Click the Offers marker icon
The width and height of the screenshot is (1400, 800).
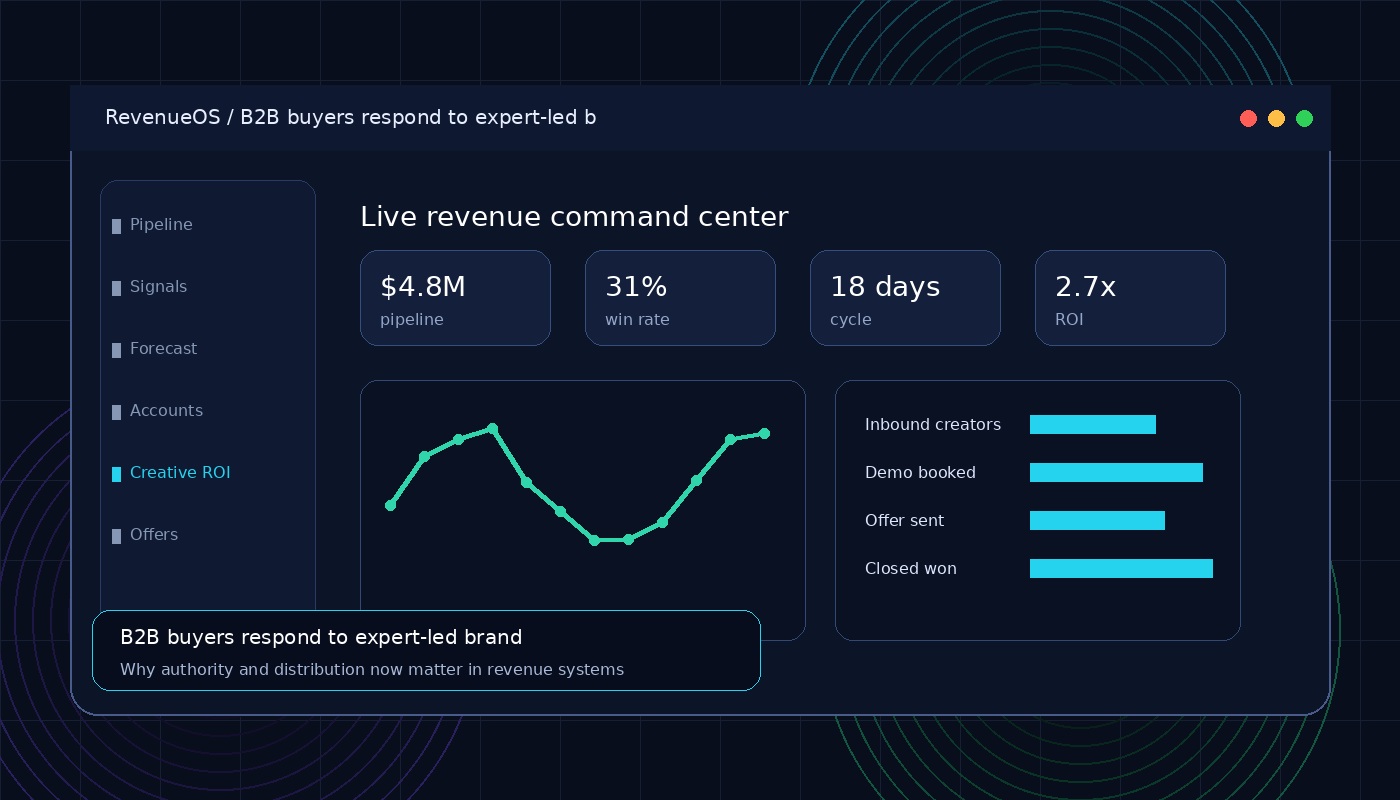116,537
